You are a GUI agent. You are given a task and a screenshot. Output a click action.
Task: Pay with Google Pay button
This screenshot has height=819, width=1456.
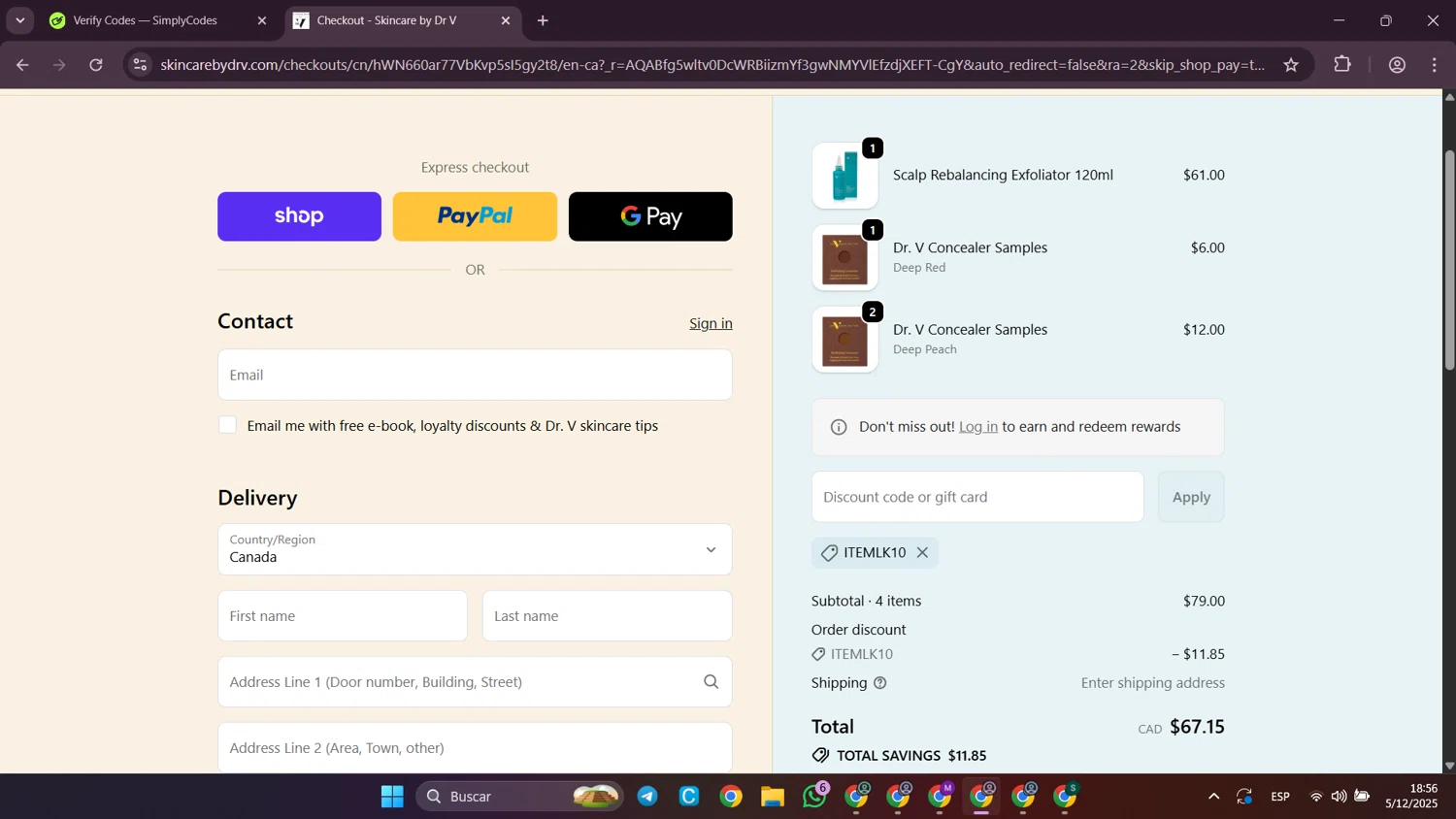tap(650, 216)
